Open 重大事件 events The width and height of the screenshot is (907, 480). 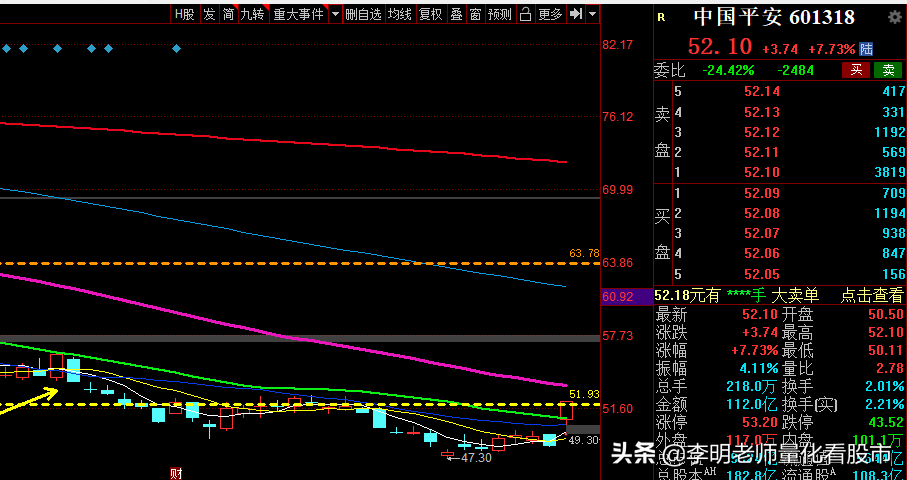pos(298,14)
